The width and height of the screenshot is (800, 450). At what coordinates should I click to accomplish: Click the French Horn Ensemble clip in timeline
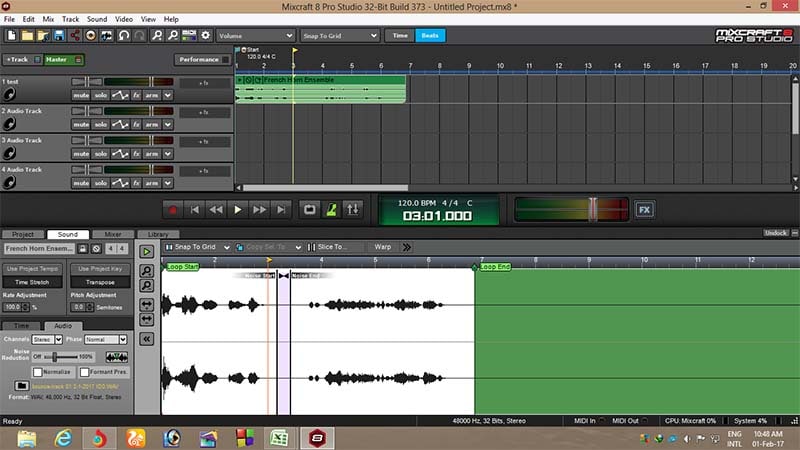pos(320,89)
